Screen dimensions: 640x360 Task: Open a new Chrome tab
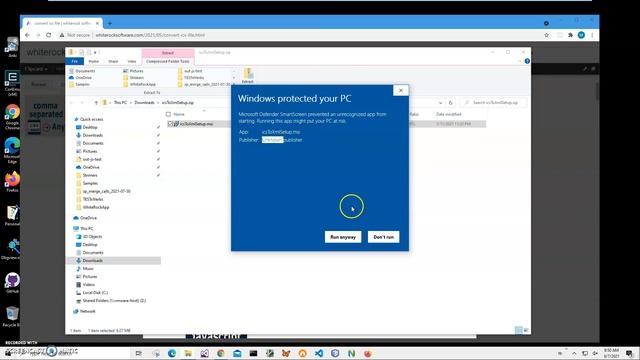point(110,23)
